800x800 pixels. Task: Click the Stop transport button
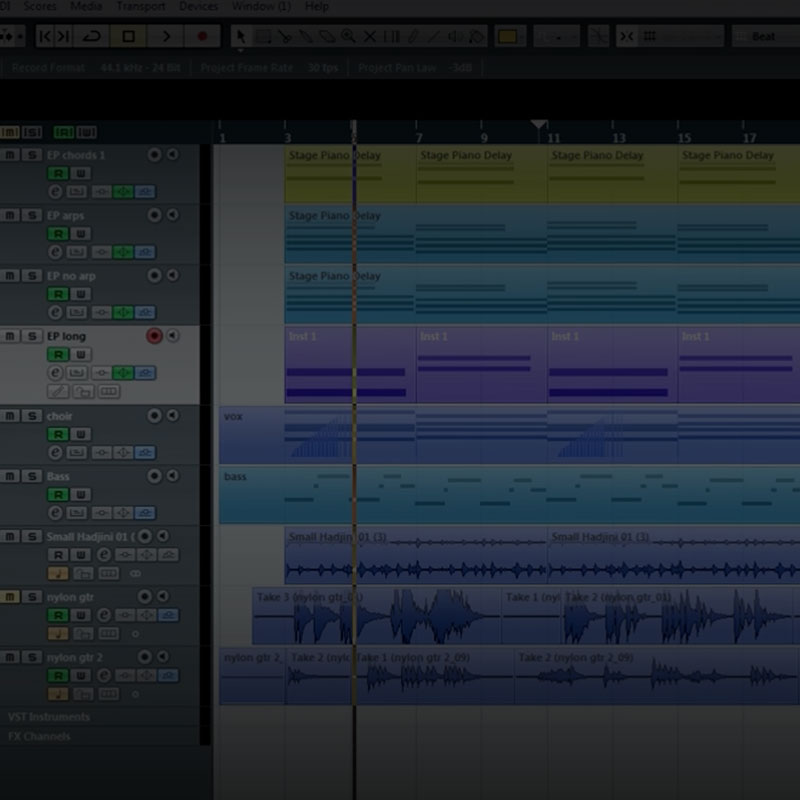(129, 37)
